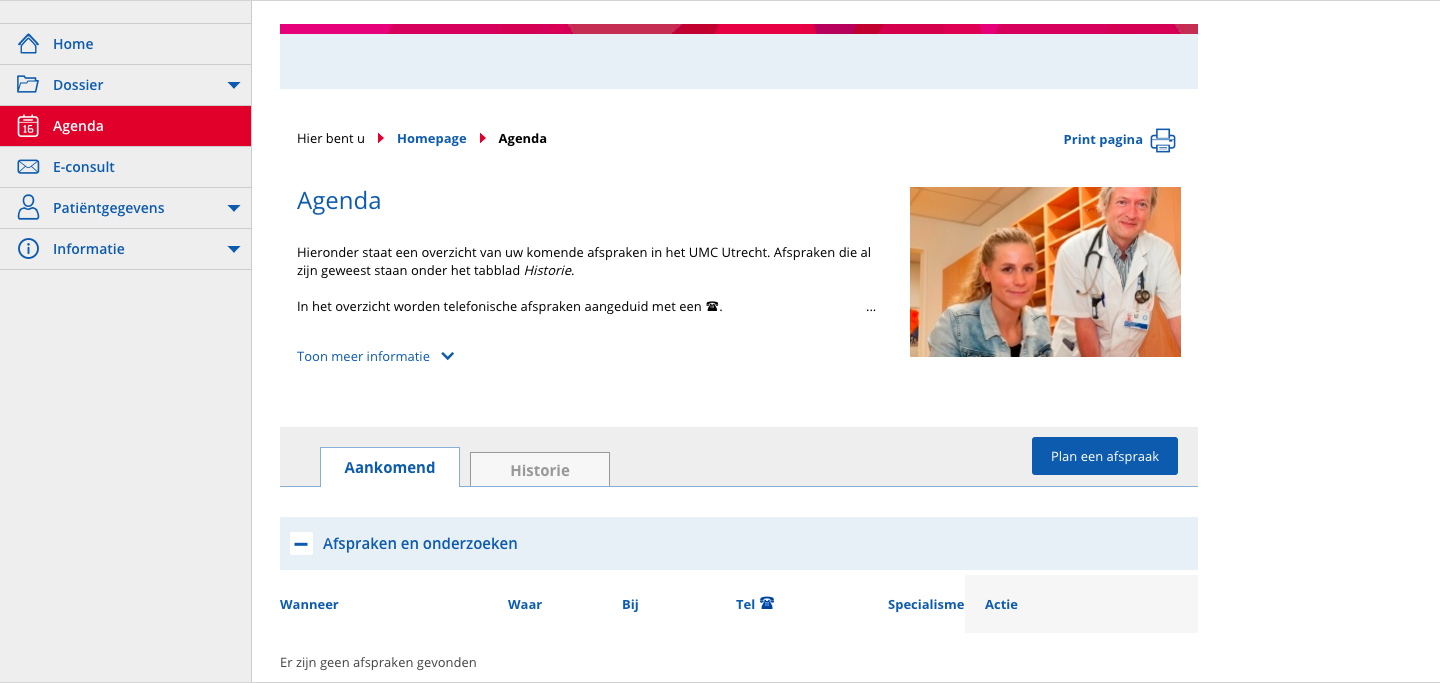Image resolution: width=1440 pixels, height=683 pixels.
Task: Expand the Dossier submenu arrow
Action: coord(234,85)
